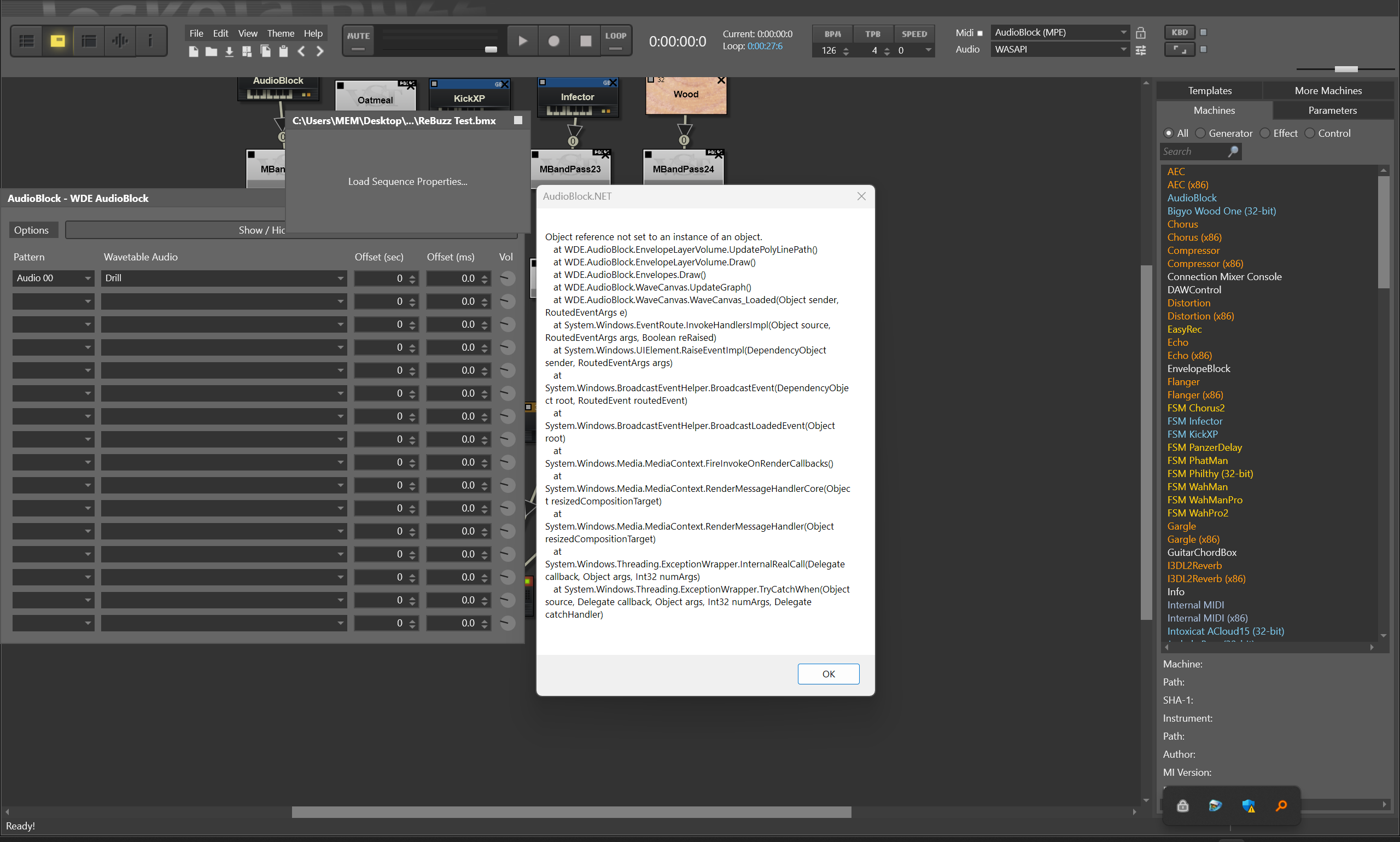This screenshot has width=1400, height=842.
Task: Click the MIDI lock padlock icon
Action: [1141, 33]
